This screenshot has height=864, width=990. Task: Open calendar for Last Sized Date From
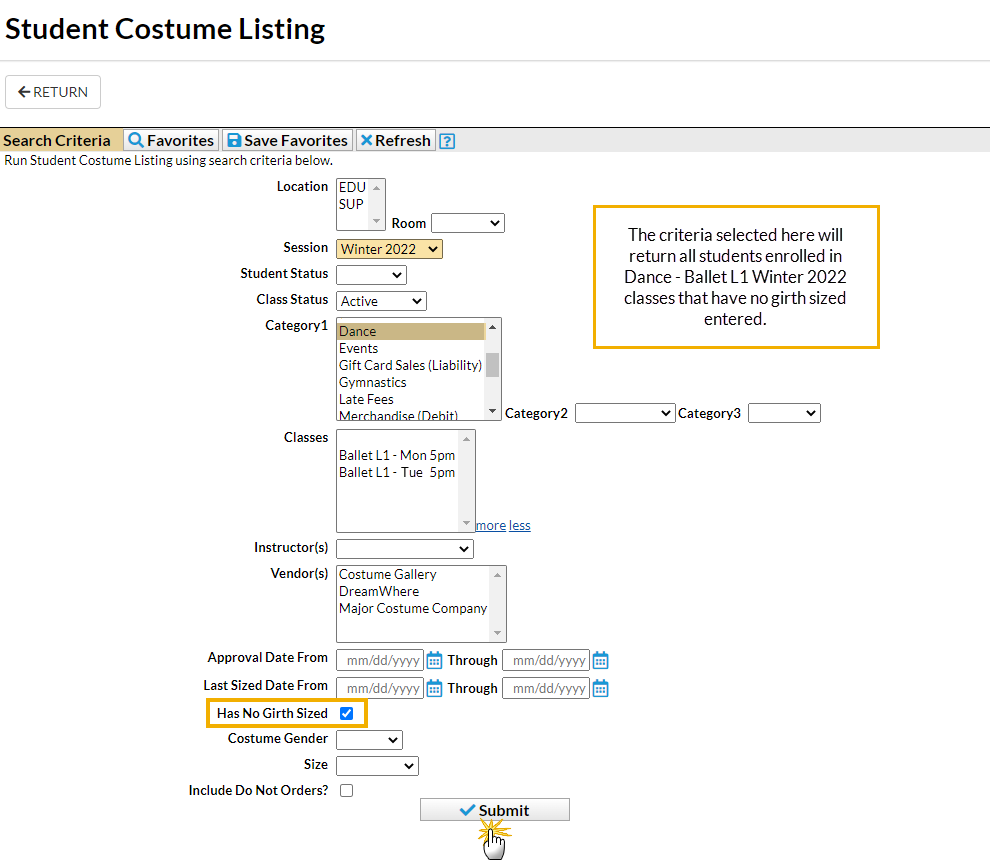434,688
